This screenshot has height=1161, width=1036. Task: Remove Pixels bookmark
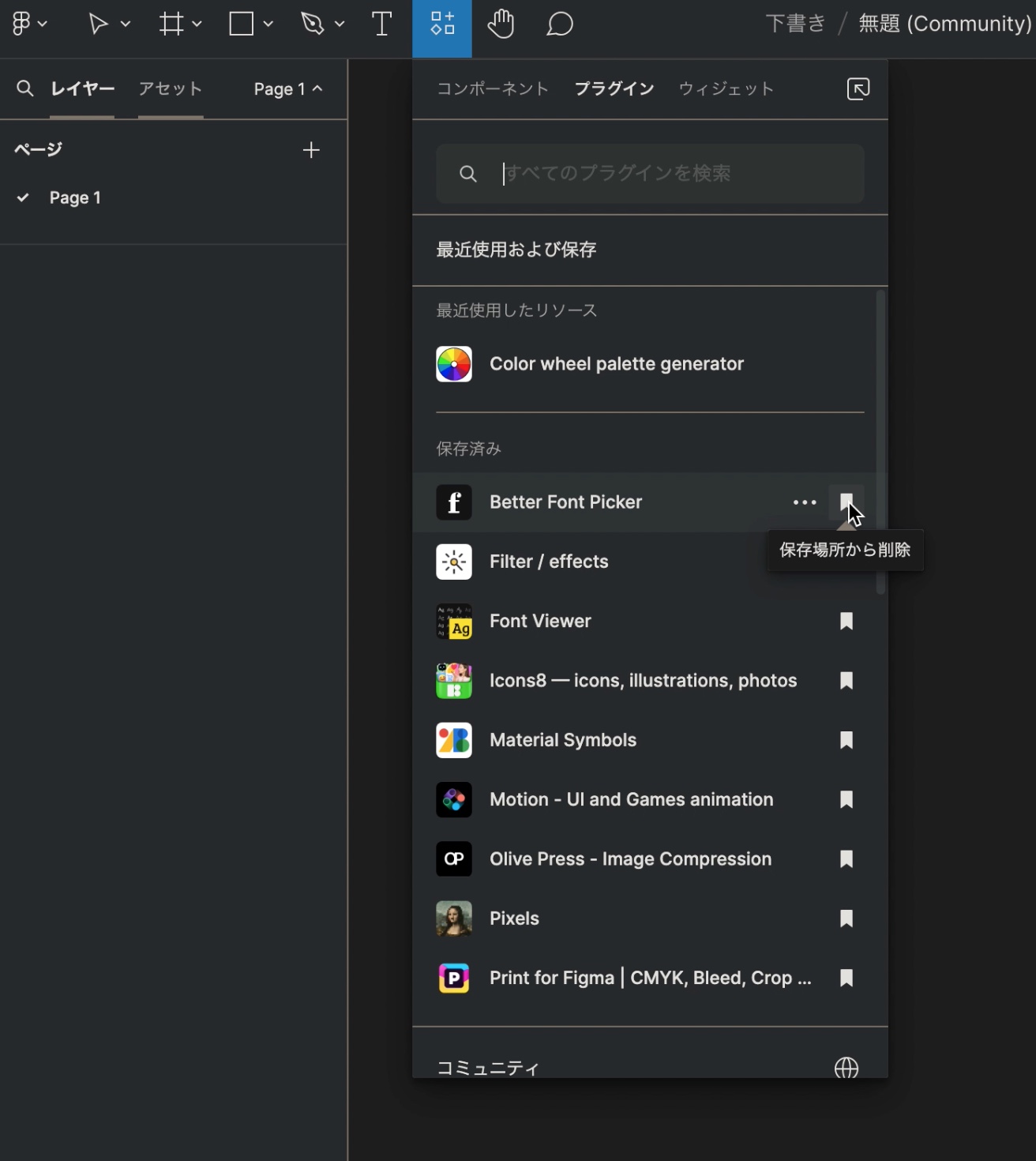[x=846, y=919]
